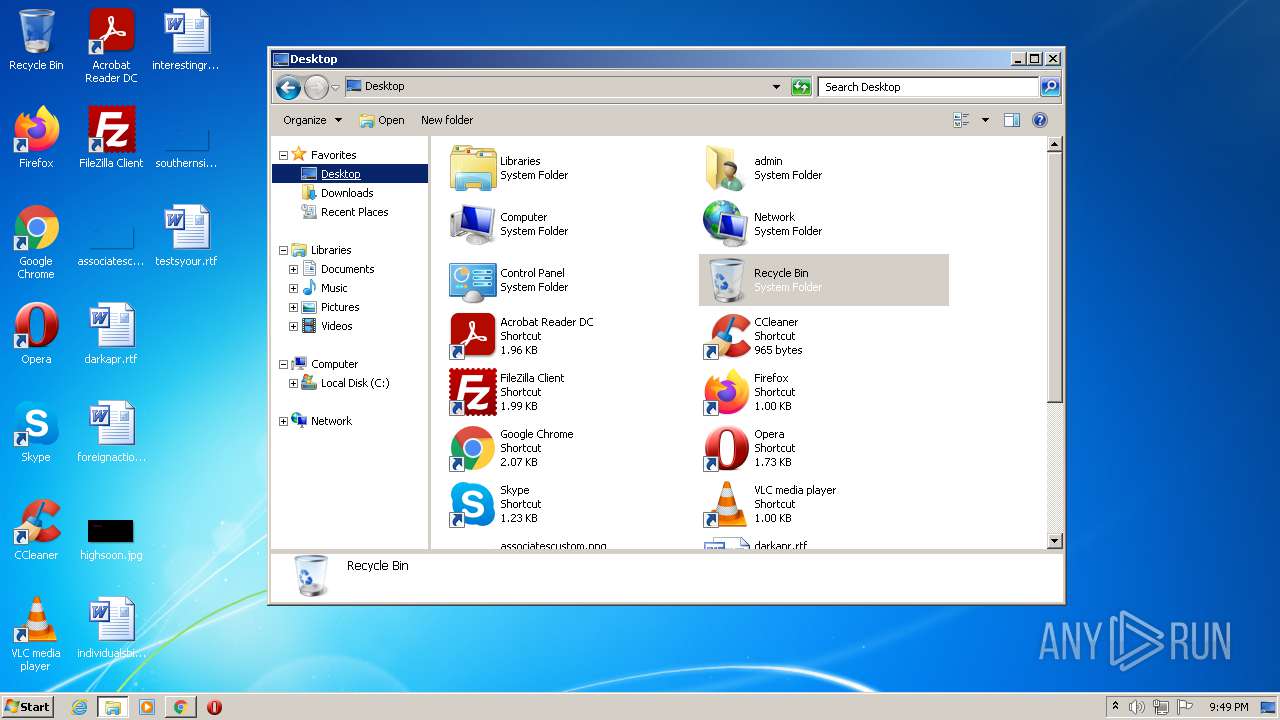Click the Explorer Back navigation button
The height and width of the screenshot is (720, 1280).
[x=288, y=87]
